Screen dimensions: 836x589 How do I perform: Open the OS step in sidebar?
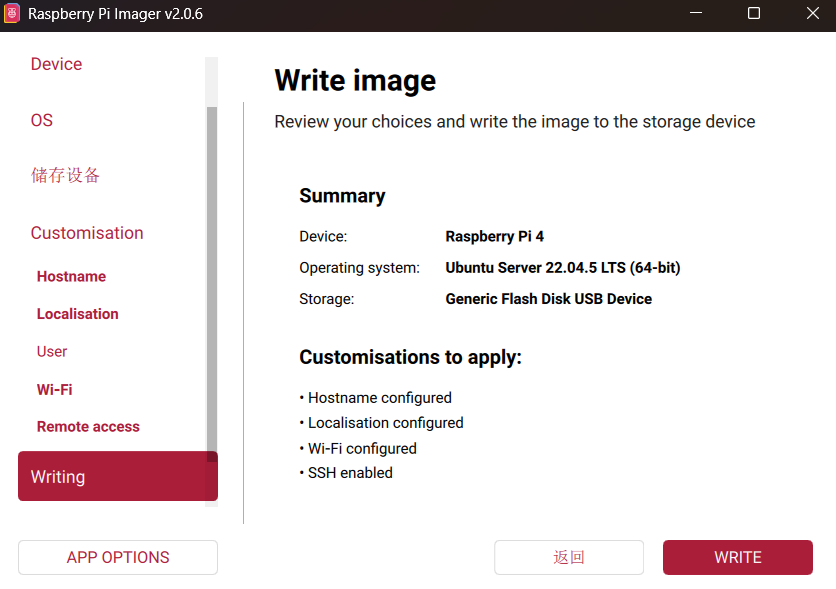[42, 120]
